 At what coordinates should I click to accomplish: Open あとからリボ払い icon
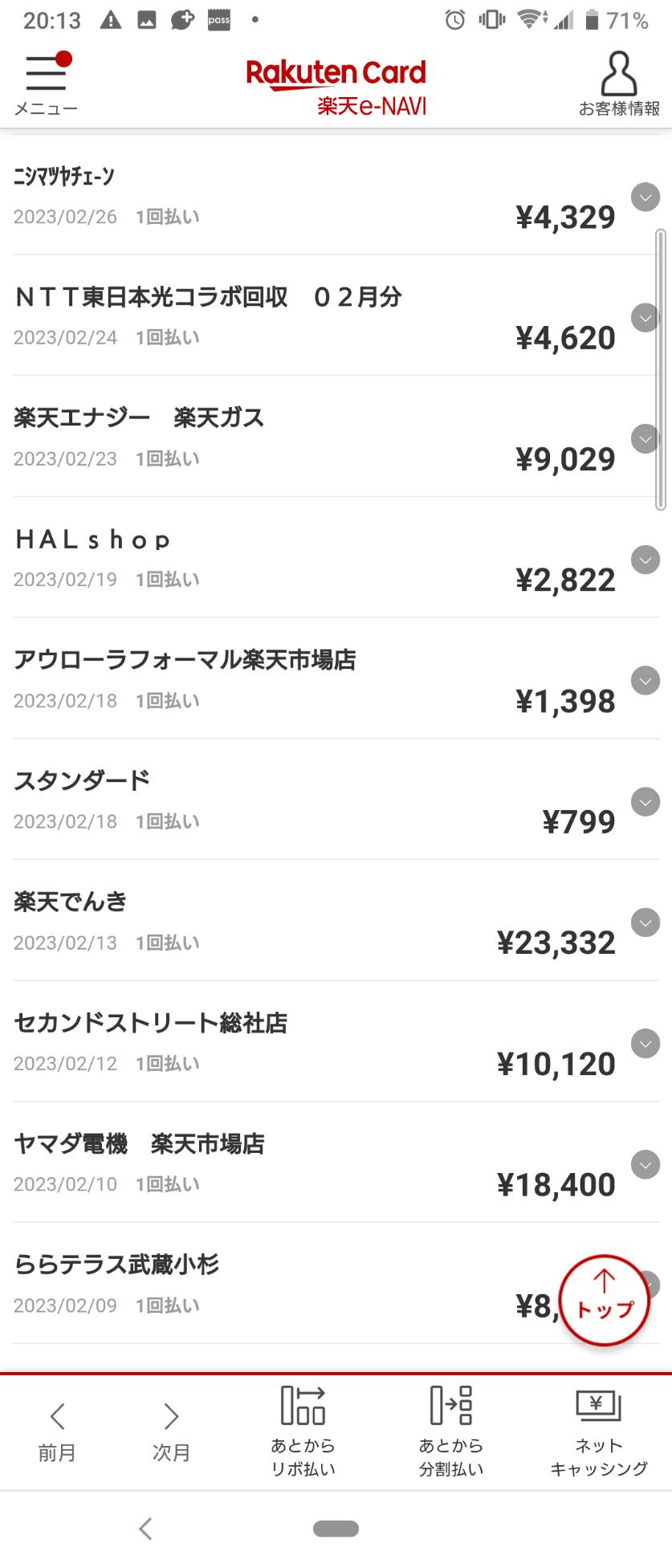[x=303, y=1432]
